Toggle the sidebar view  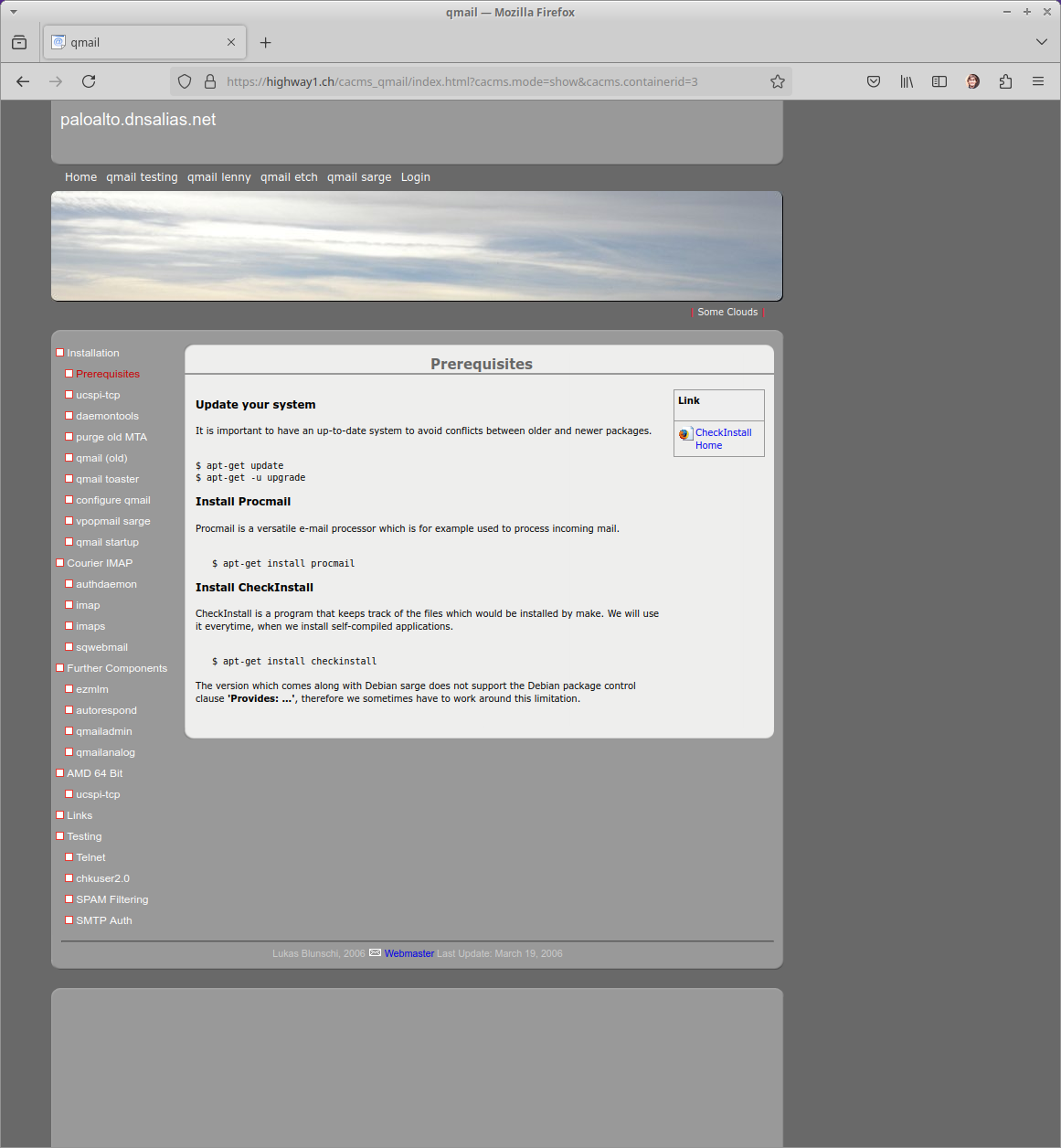click(x=939, y=81)
